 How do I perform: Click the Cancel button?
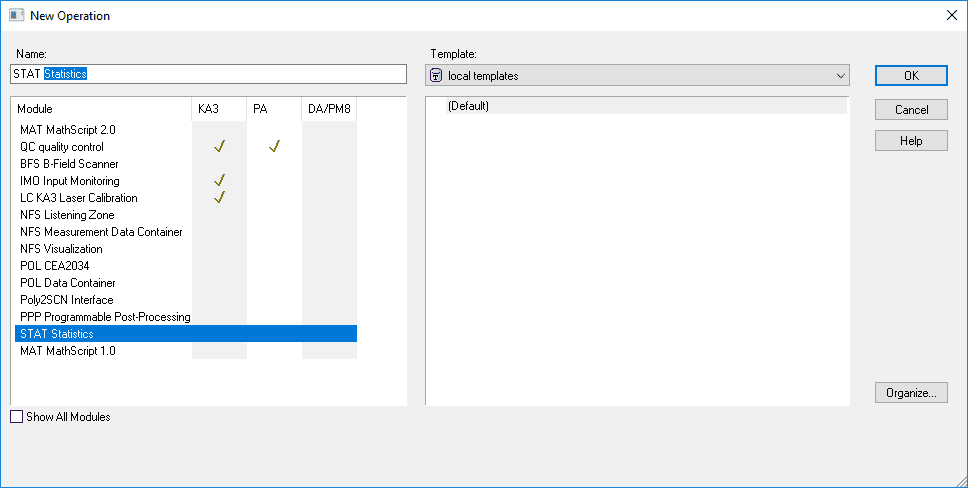point(911,109)
